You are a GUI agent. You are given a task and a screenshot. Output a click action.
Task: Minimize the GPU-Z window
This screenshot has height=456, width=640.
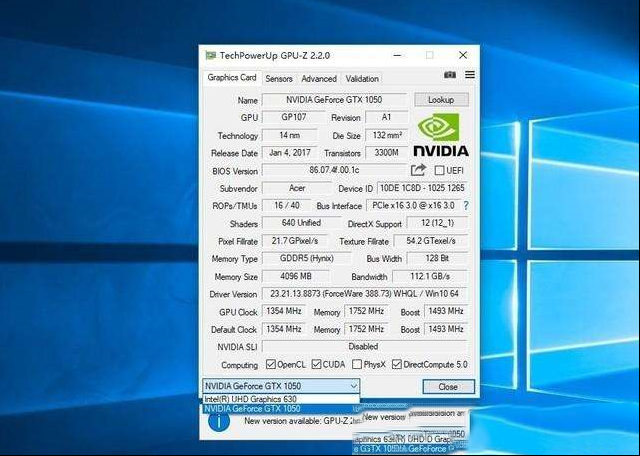(x=397, y=55)
